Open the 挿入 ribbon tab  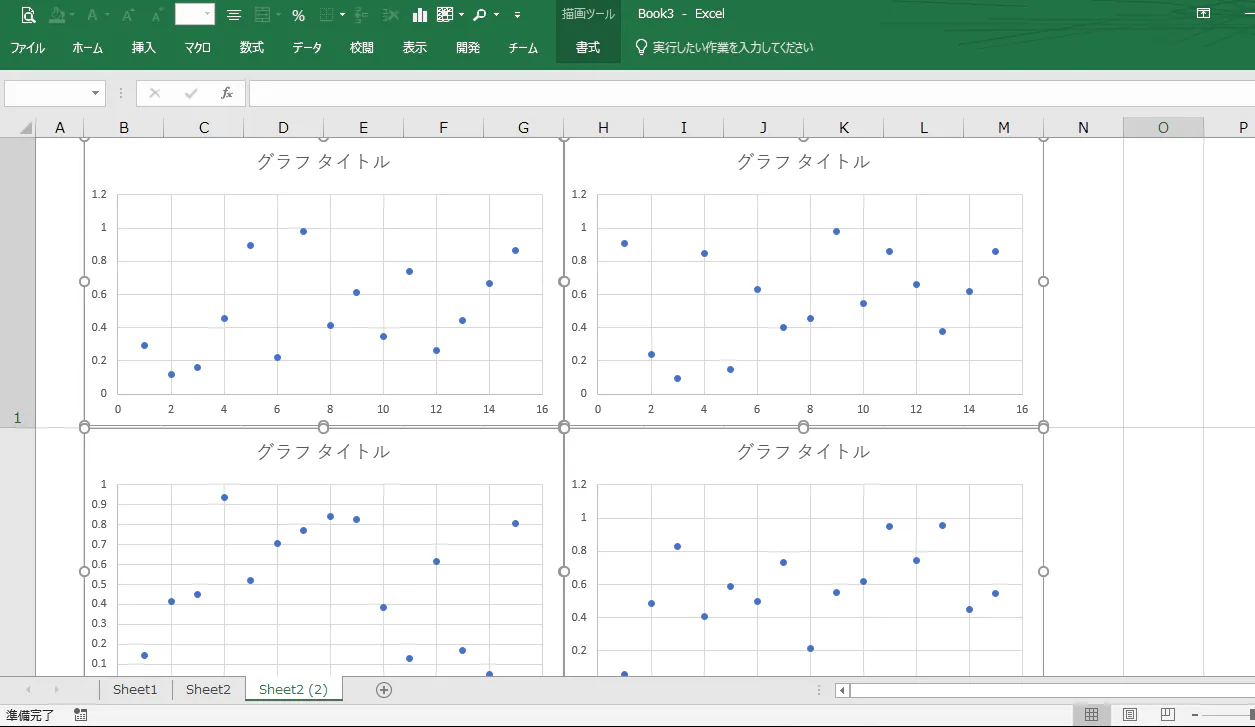point(144,48)
